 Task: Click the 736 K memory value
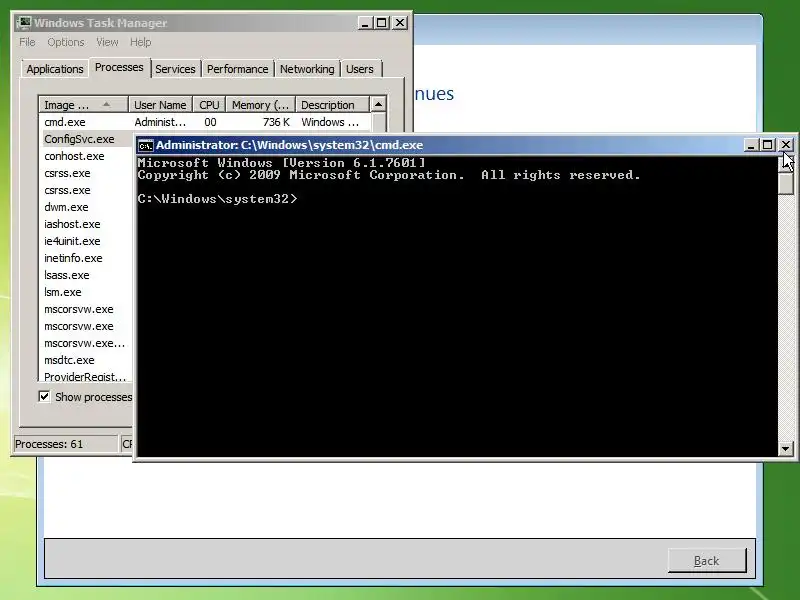pyautogui.click(x=276, y=122)
